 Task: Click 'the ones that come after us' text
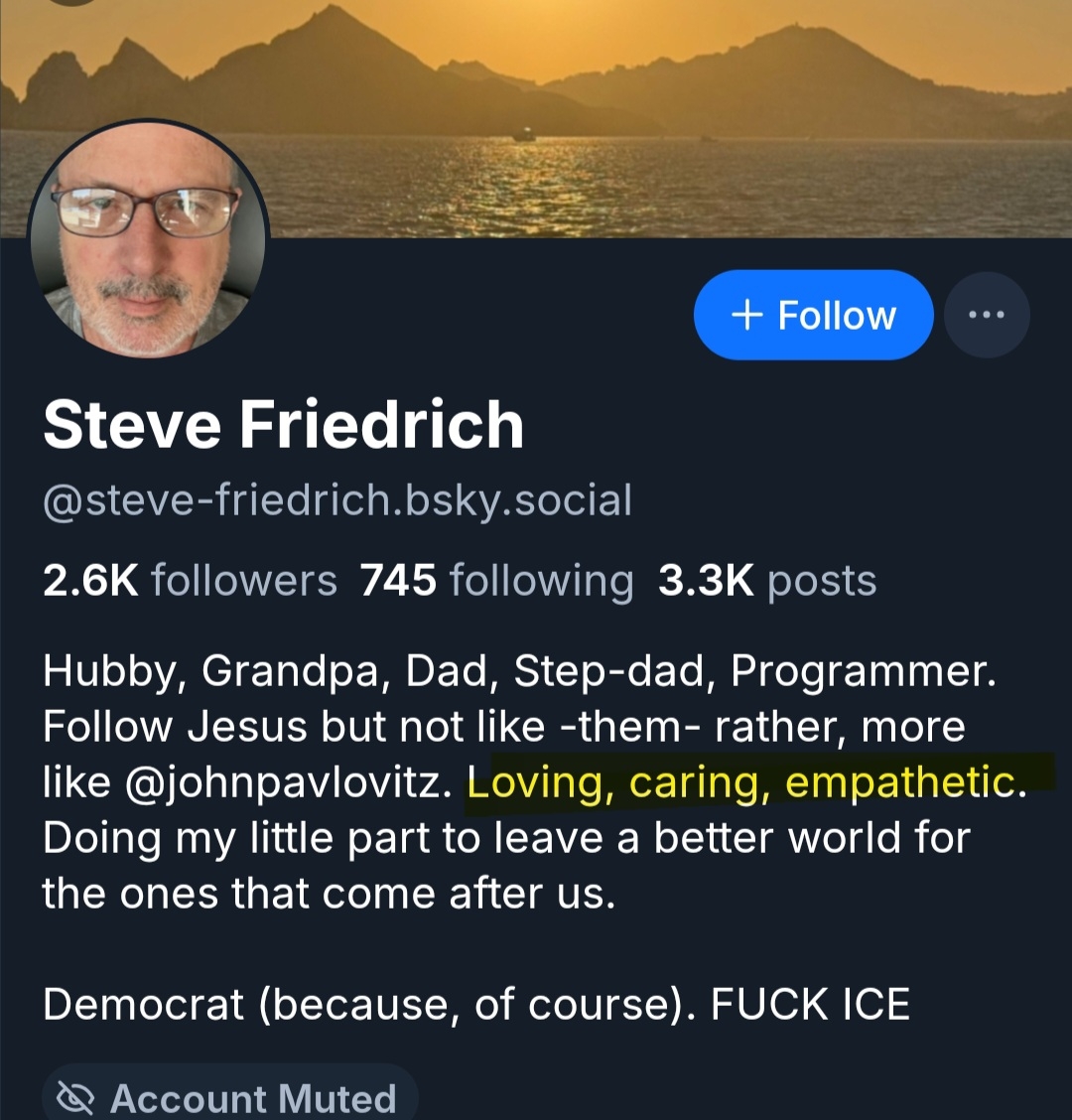click(x=329, y=893)
